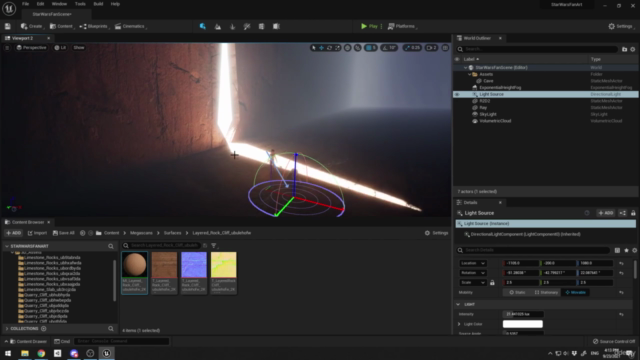Image resolution: width=640 pixels, height=360 pixels.
Task: Click the white Light Color swatch
Action: tap(522, 324)
